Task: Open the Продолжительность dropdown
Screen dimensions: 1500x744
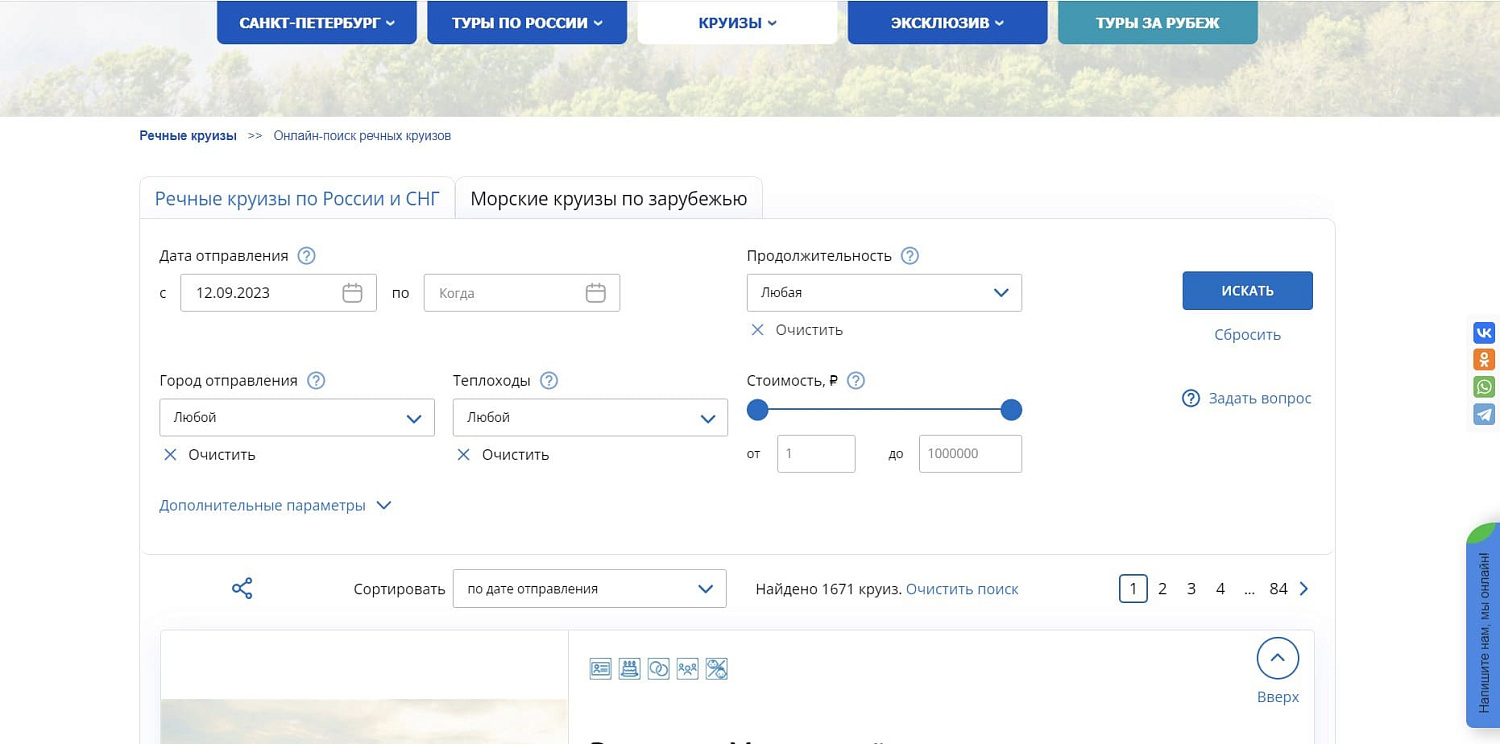Action: (883, 292)
